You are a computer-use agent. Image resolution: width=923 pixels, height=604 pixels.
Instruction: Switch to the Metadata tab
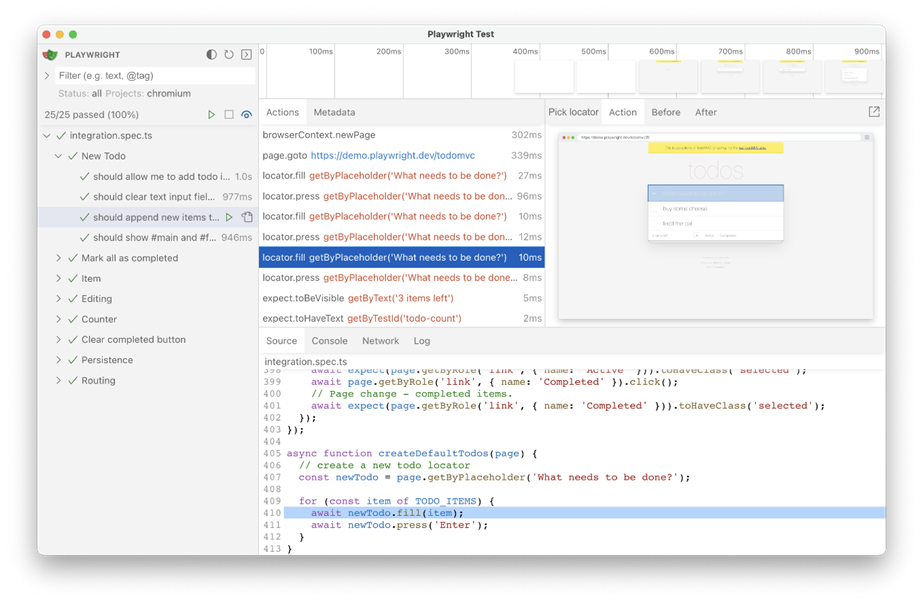[334, 113]
